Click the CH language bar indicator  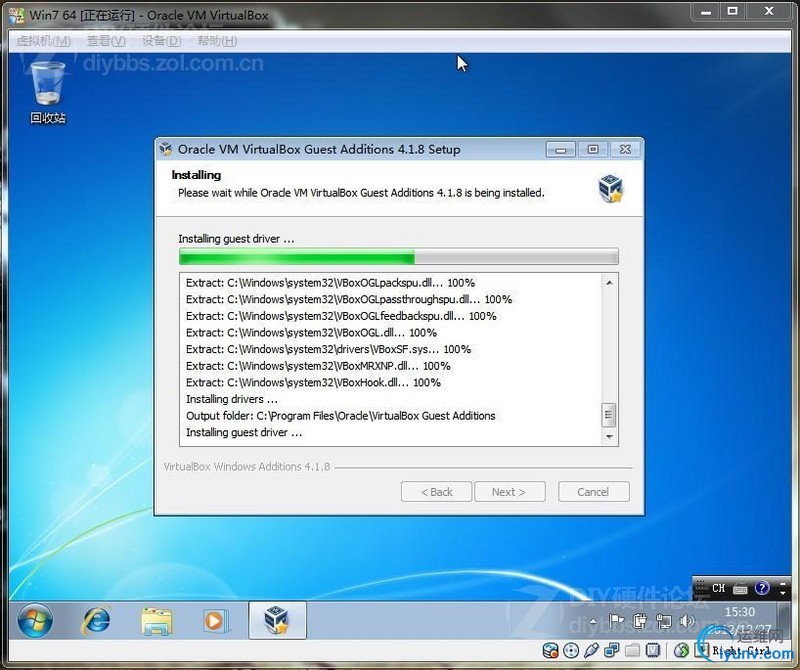click(718, 588)
